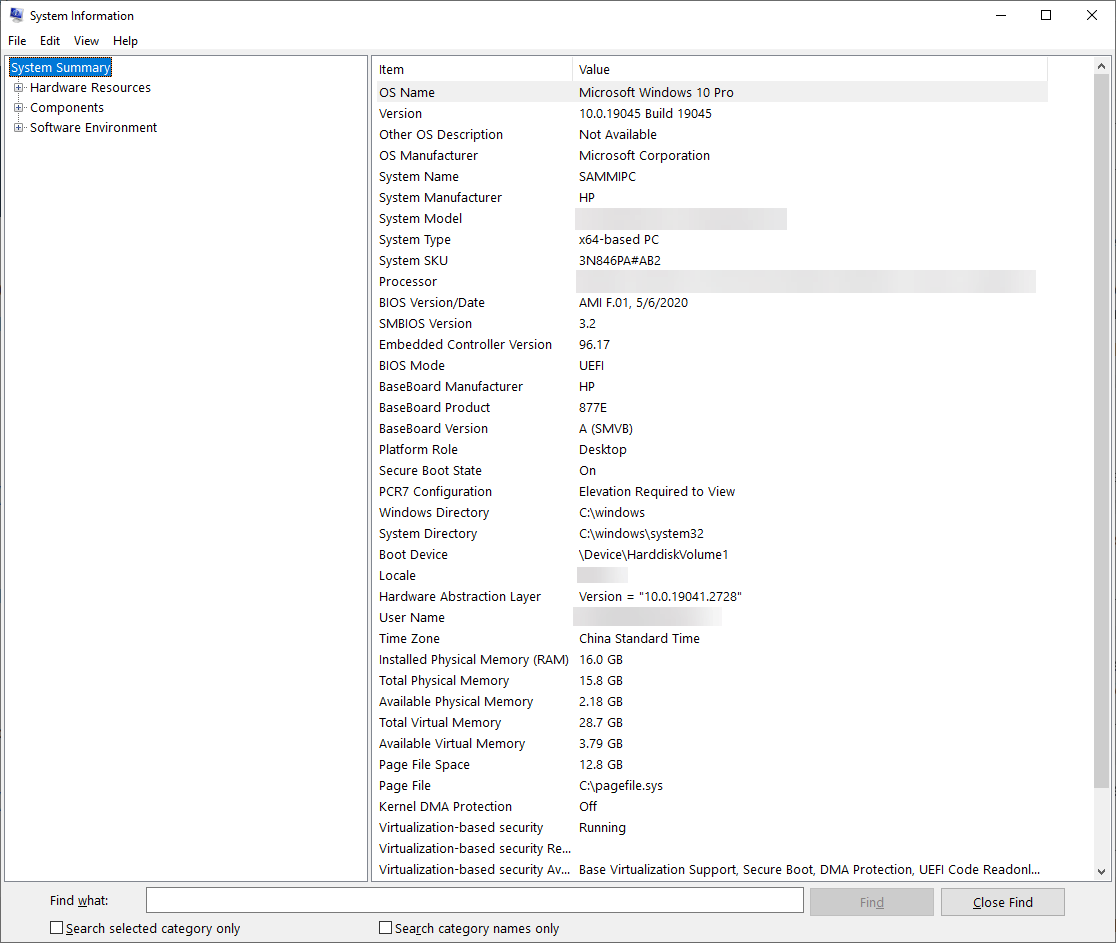Select the Platform Role row
1116x943 pixels.
[x=712, y=449]
